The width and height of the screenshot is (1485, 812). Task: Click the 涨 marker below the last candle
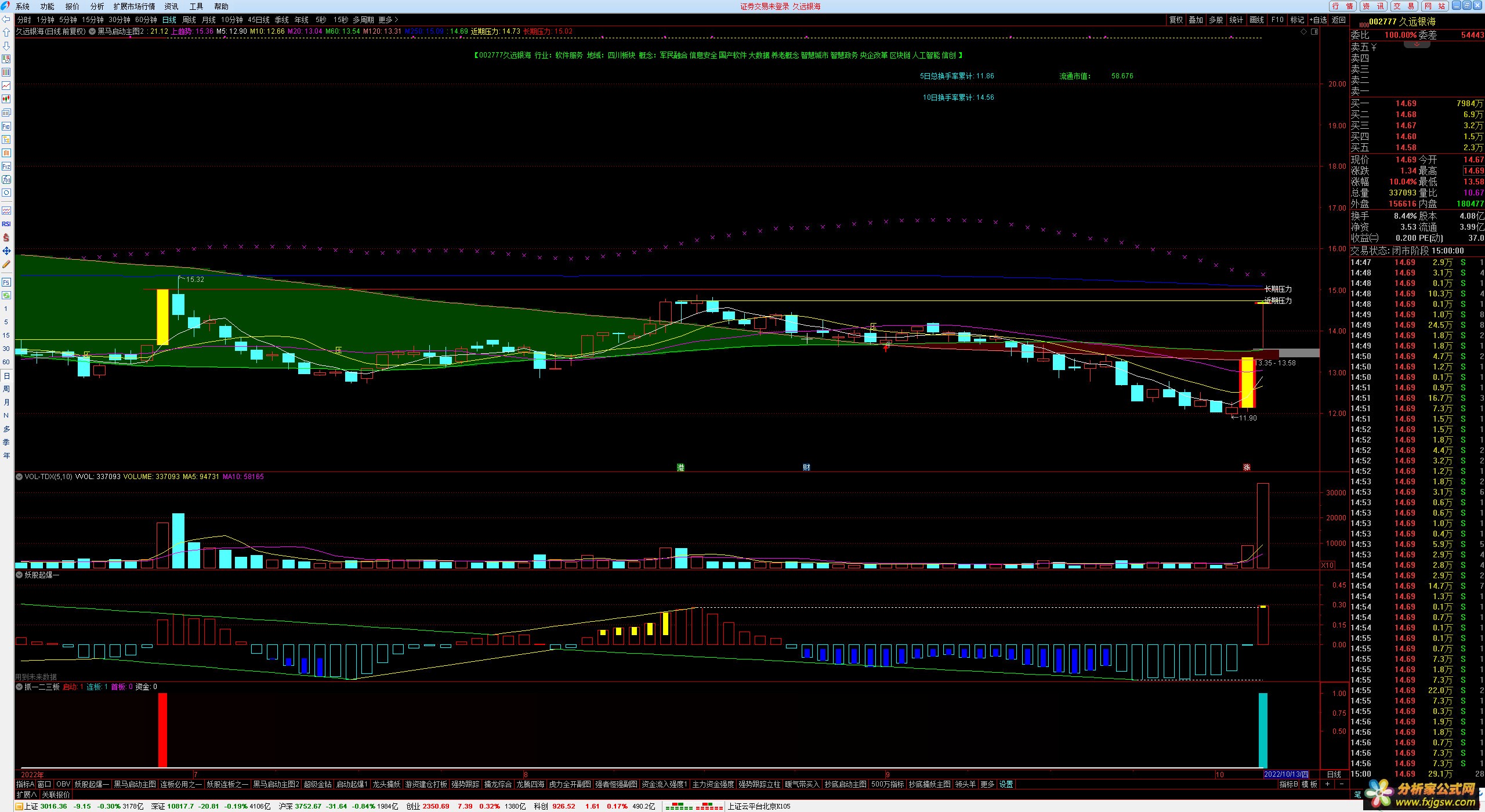(1247, 467)
